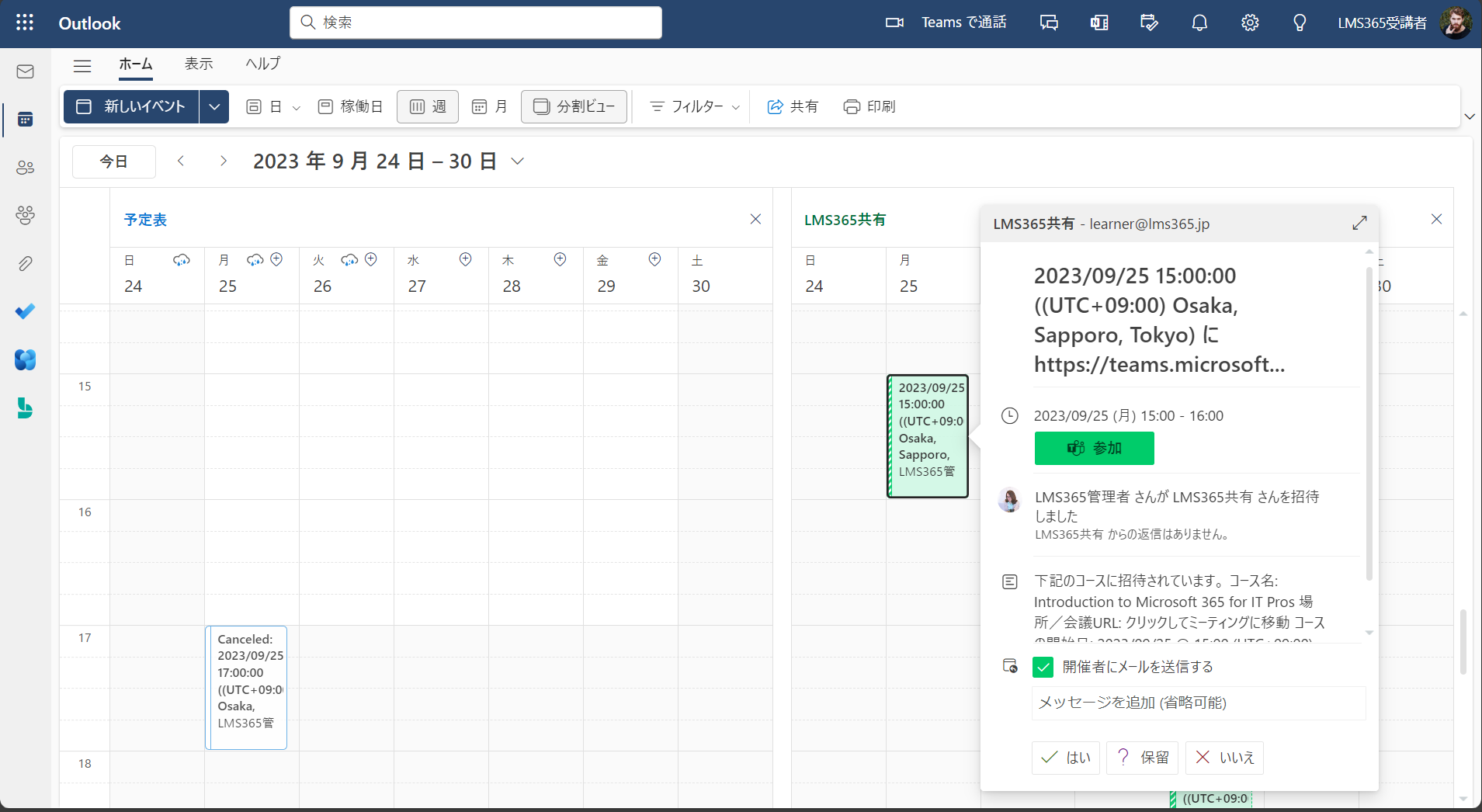1482x812 pixels.
Task: Add an event on Thursday 28 via plus icon
Action: pos(560,259)
